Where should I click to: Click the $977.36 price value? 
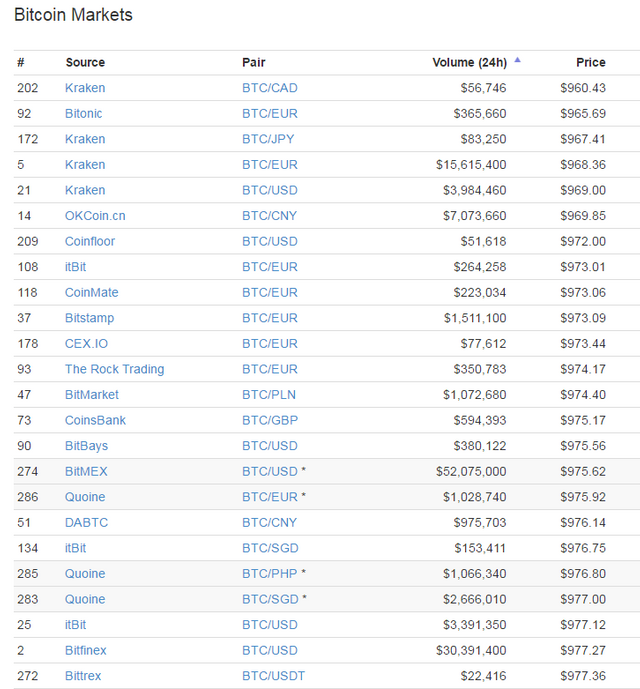click(583, 676)
